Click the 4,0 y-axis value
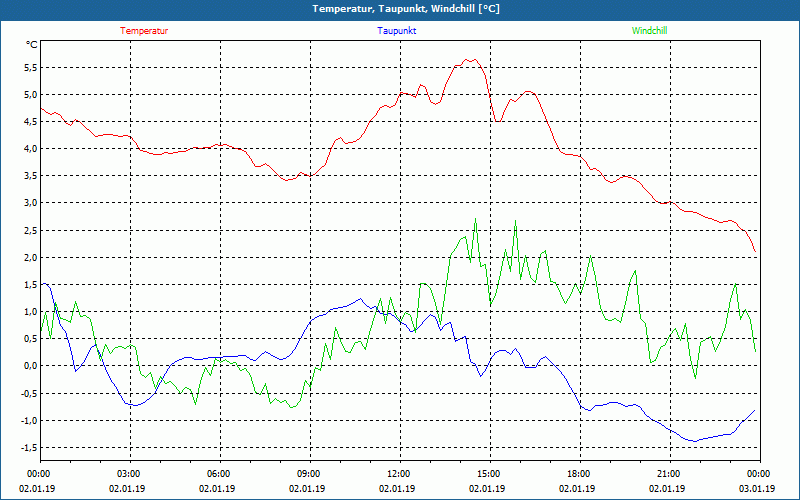 point(30,148)
